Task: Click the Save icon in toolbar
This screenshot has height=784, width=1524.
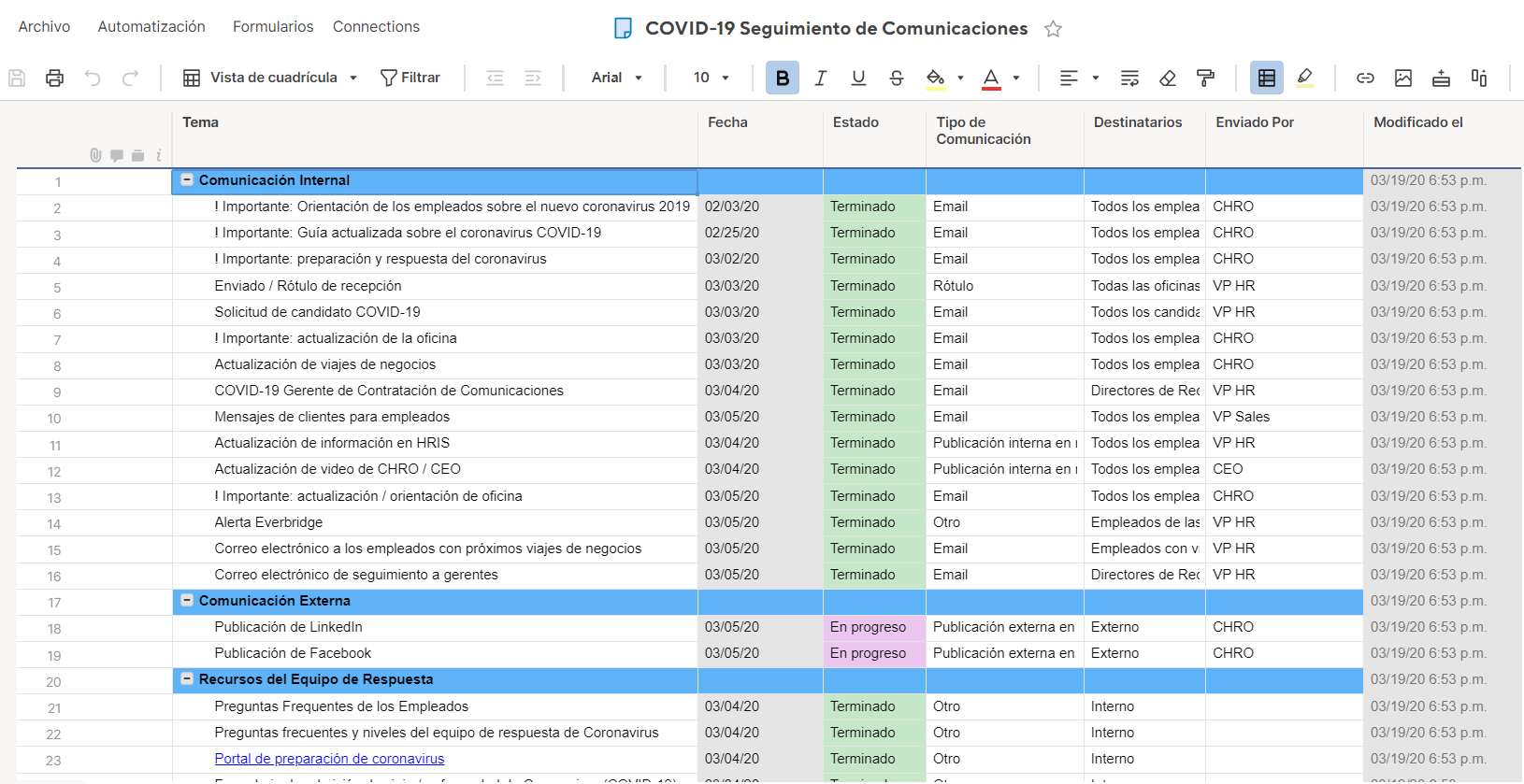Action: [x=17, y=78]
